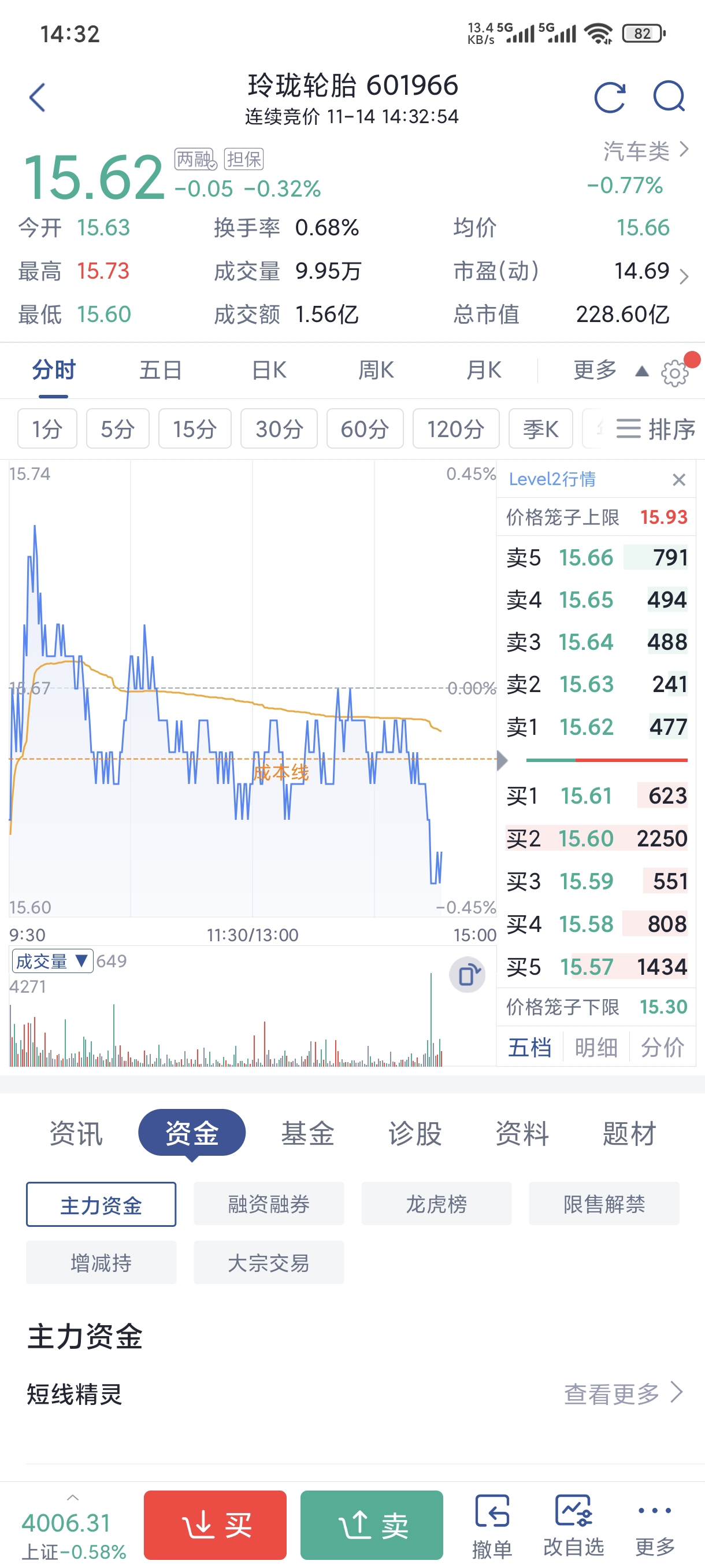The height and width of the screenshot is (1568, 705).
Task: Open the 资讯 tab
Action: (76, 1133)
